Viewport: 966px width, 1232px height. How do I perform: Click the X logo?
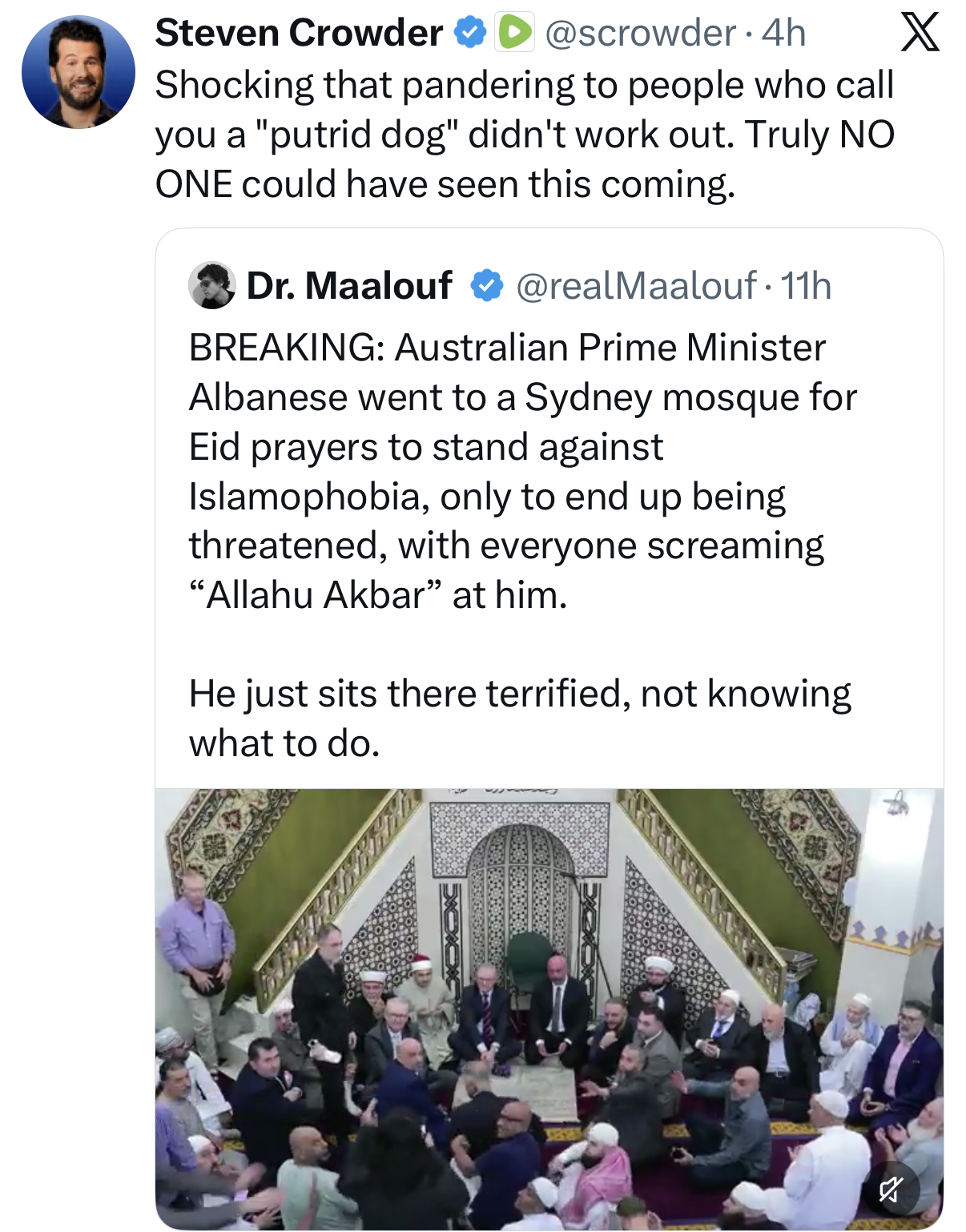click(x=920, y=33)
